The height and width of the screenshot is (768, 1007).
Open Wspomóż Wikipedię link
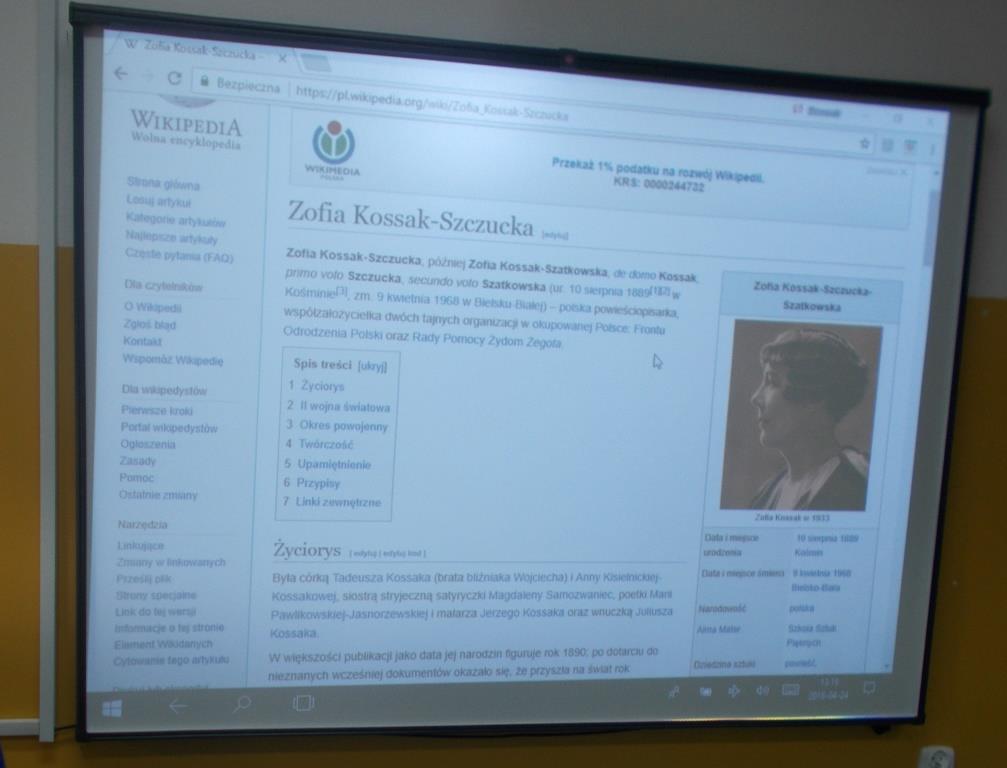(173, 360)
